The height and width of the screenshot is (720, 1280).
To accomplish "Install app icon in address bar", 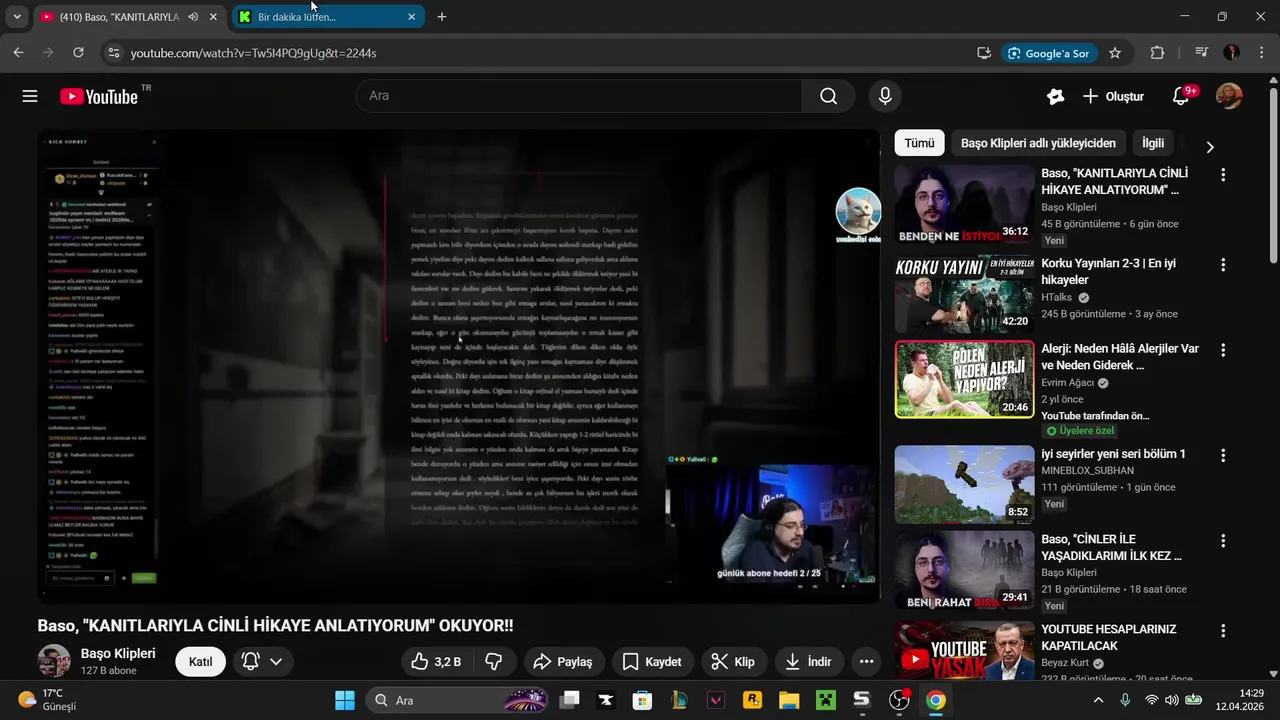I will tap(984, 53).
